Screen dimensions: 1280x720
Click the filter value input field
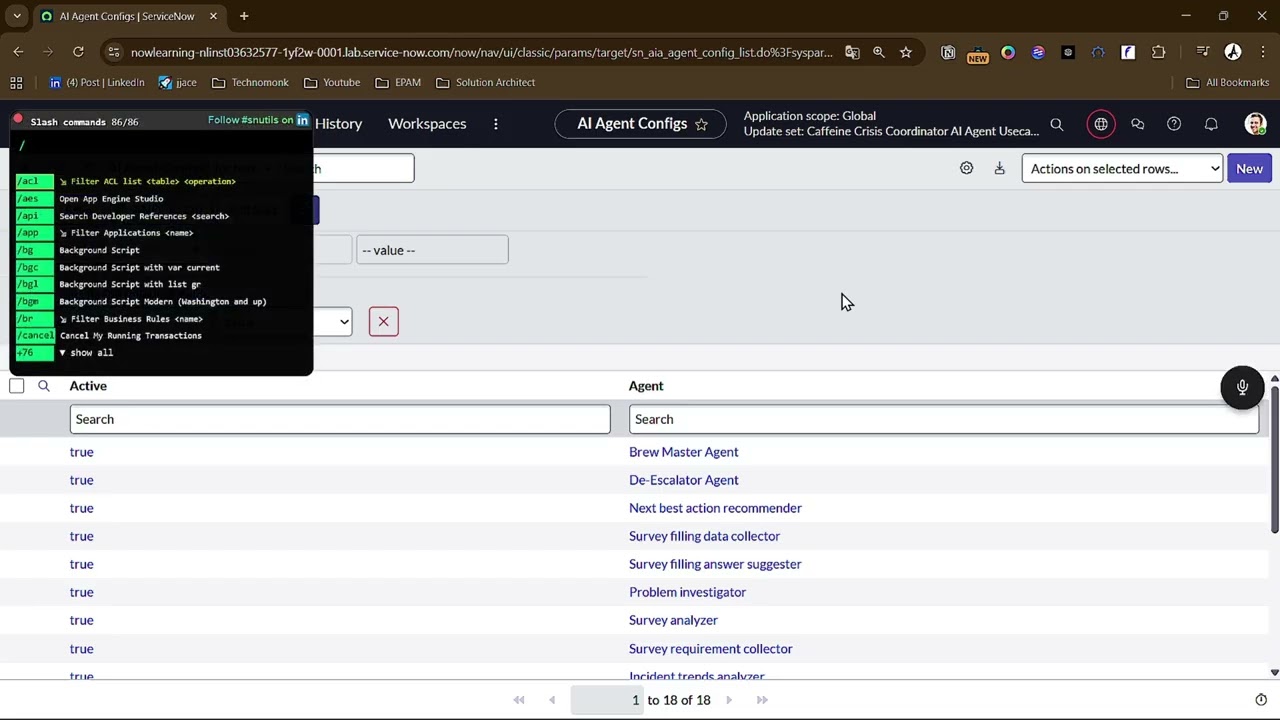[x=432, y=250]
